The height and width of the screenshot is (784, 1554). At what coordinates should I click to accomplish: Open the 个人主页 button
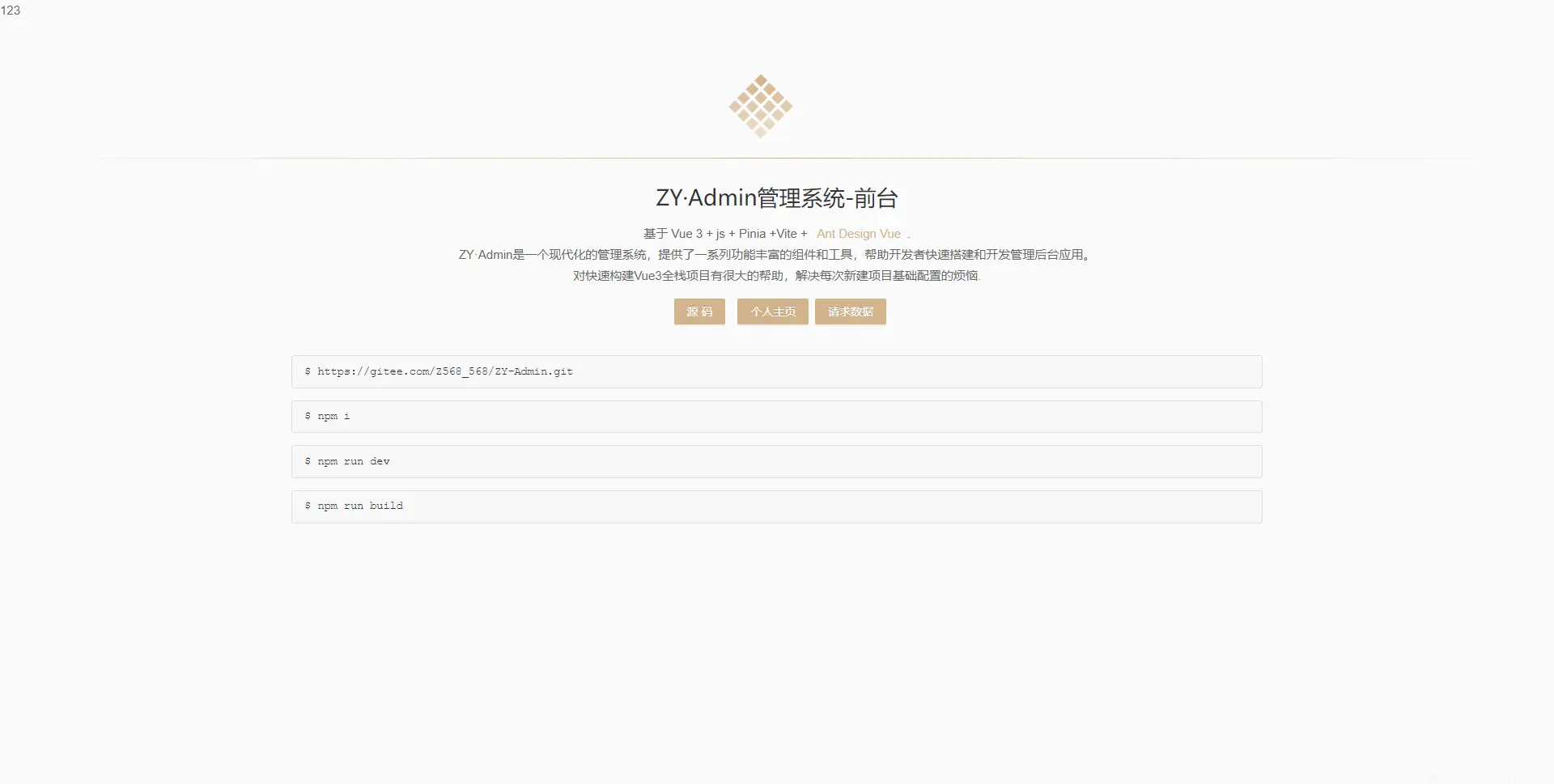(772, 311)
